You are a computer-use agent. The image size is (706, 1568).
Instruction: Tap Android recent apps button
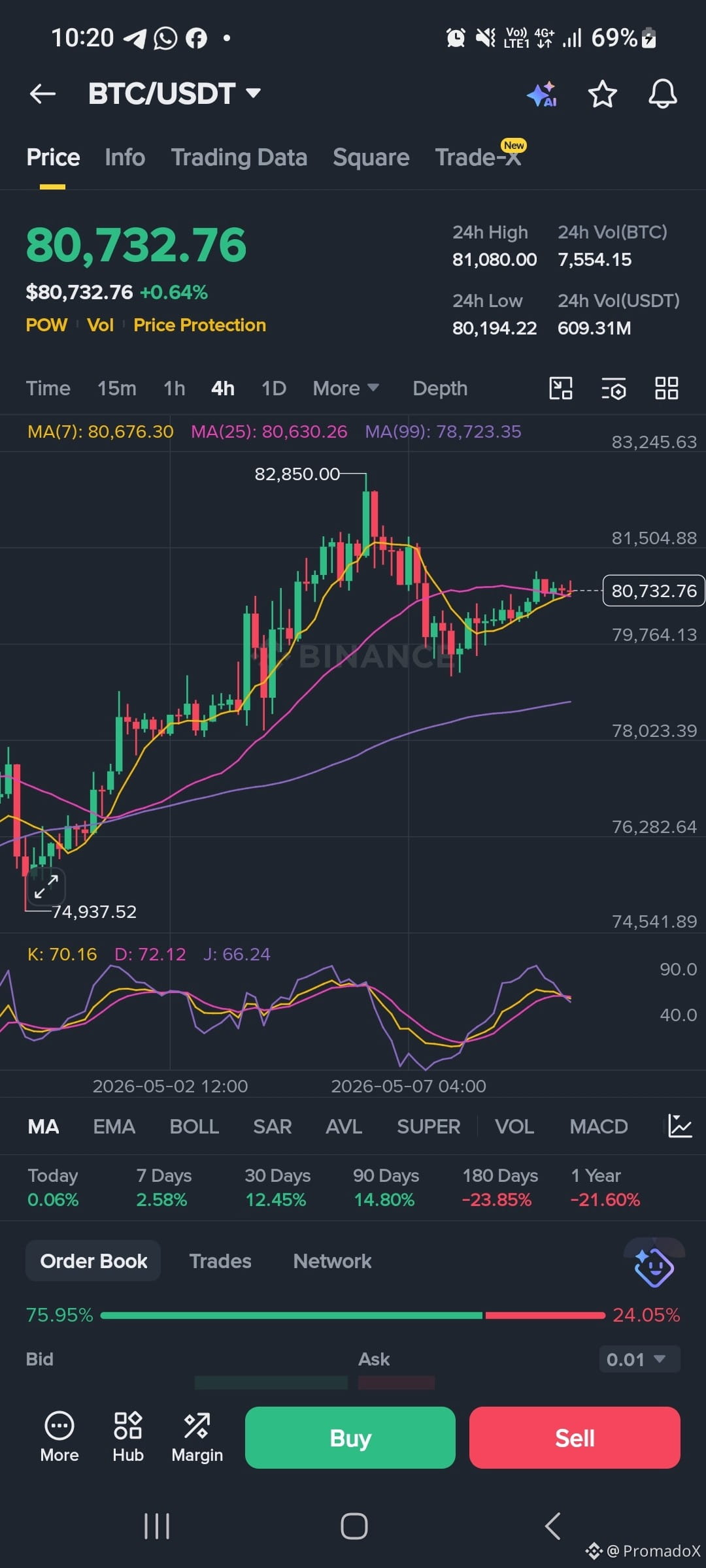tap(157, 1527)
